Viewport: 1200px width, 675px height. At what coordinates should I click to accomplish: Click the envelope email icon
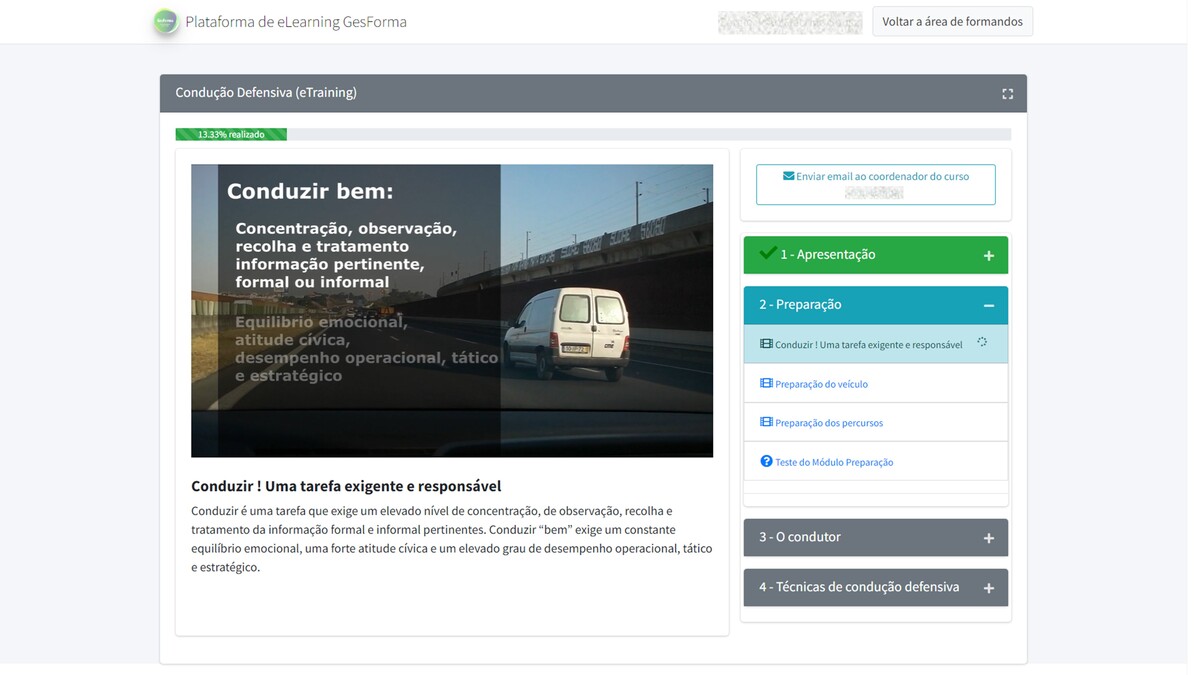point(788,176)
